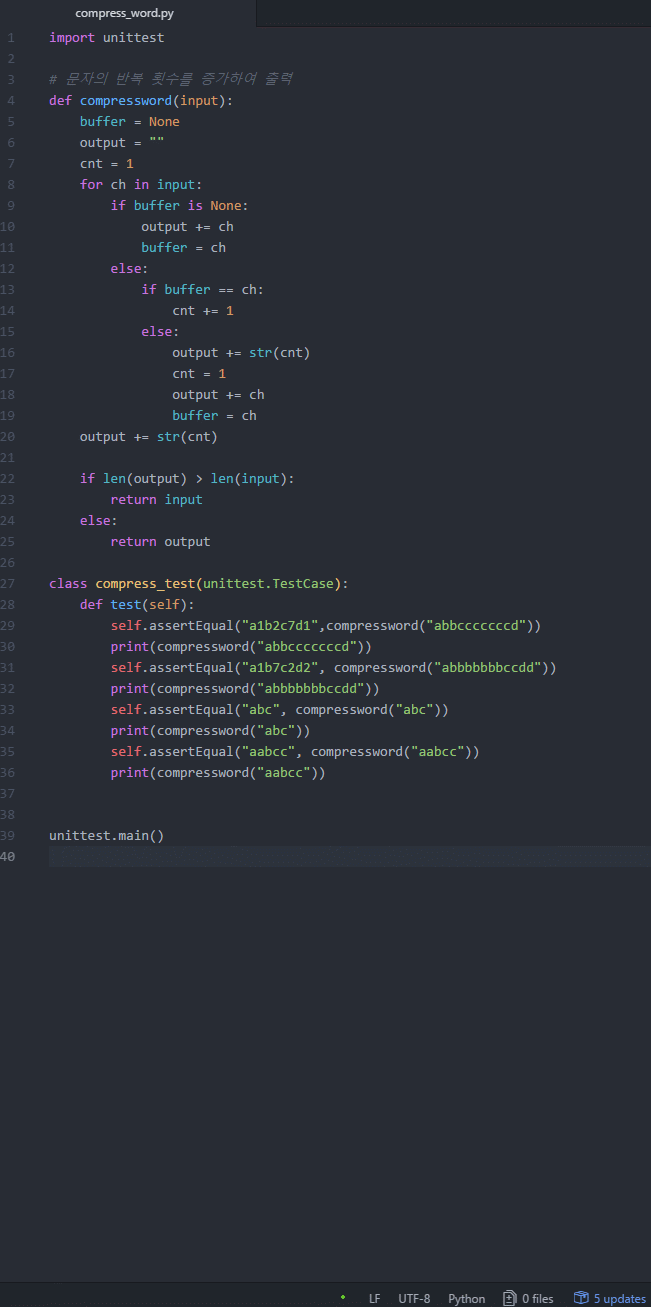This screenshot has height=1307, width=651.
Task: Click the 'output = ""' assignment
Action: coord(122,143)
